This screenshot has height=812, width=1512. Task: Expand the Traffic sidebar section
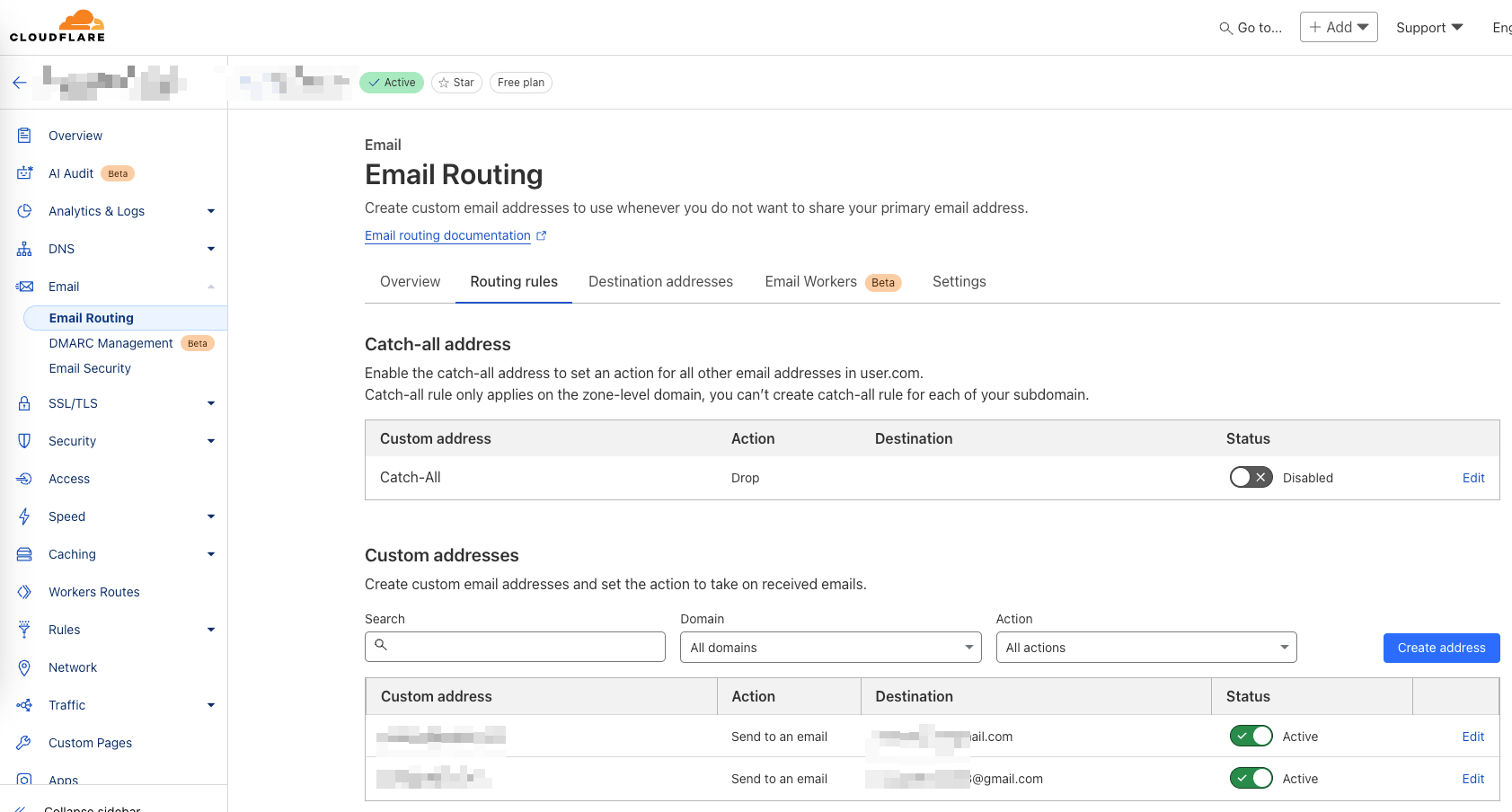(211, 705)
